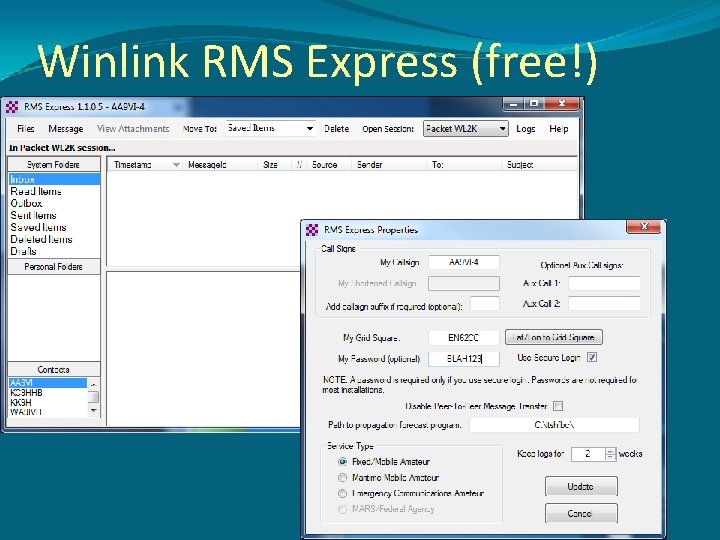Click the RMS Express main window app icon

click(12, 107)
